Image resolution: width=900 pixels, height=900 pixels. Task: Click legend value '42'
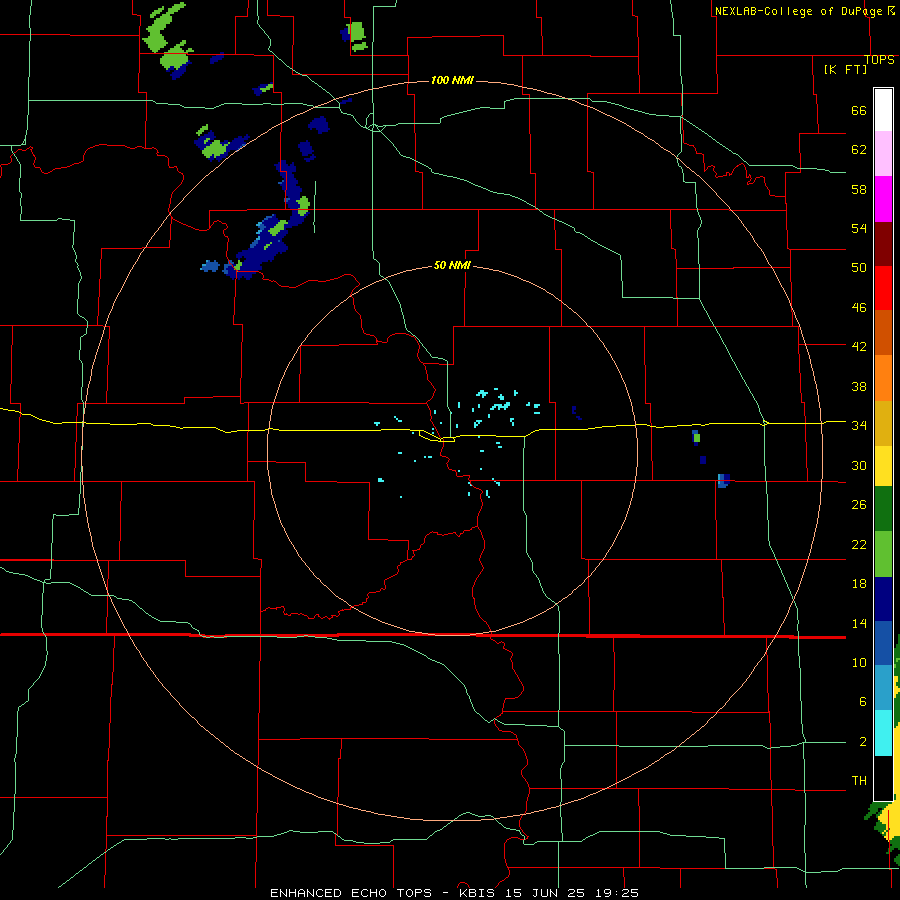(x=859, y=347)
